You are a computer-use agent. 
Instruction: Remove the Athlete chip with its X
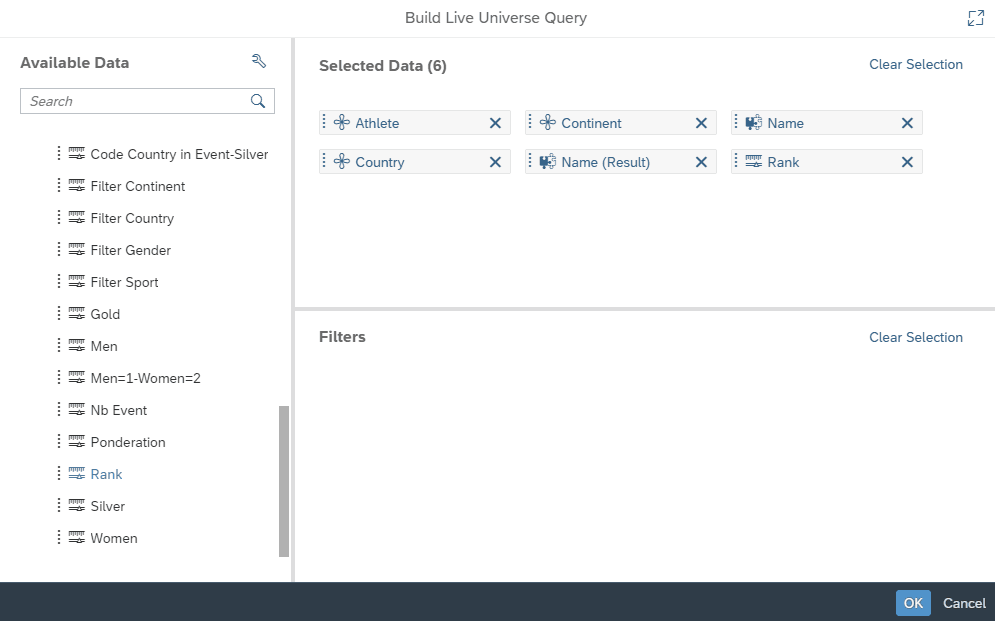point(495,123)
